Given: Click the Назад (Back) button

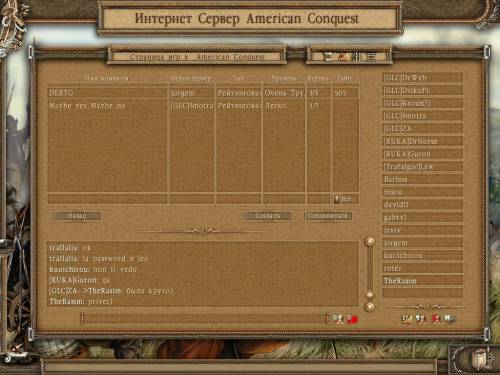Looking at the screenshot, I should [x=77, y=216].
